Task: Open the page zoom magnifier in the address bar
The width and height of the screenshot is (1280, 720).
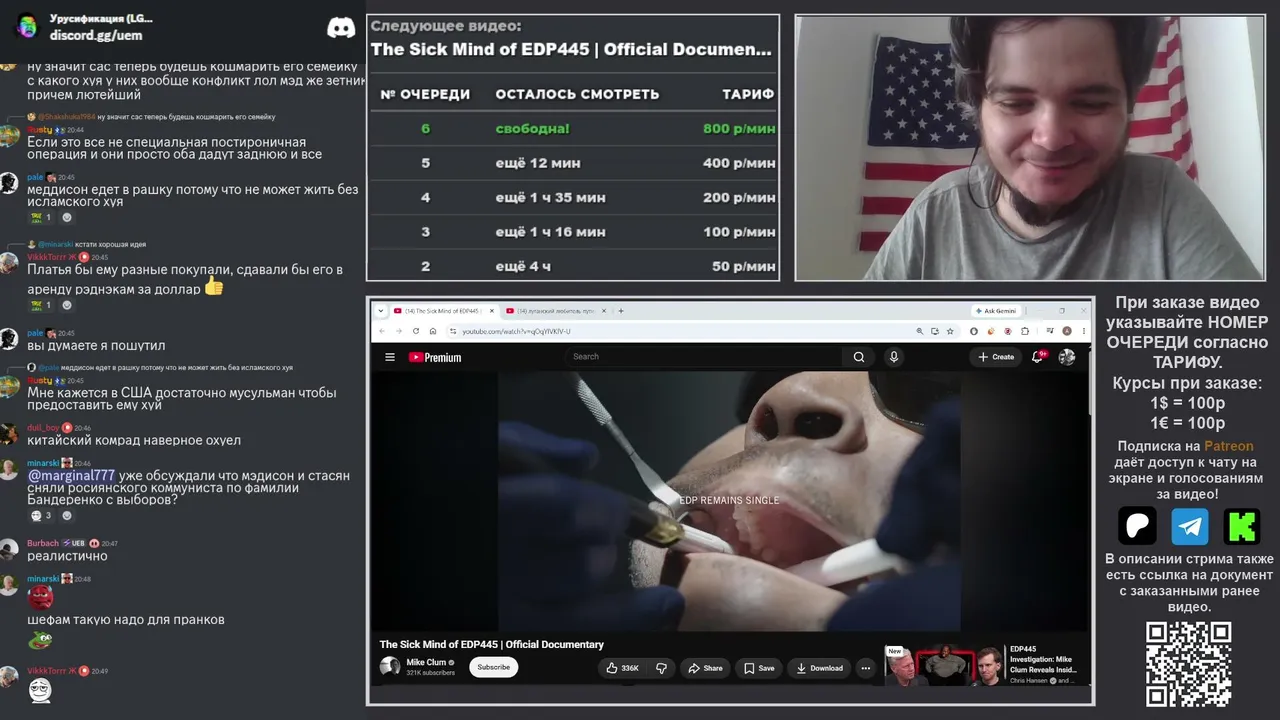Action: coord(920,331)
